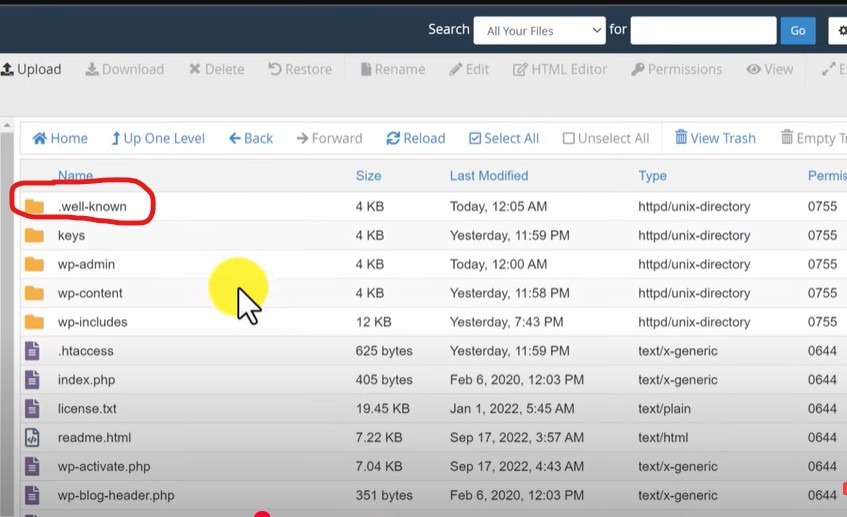Click the Restore toolbar button

[300, 69]
